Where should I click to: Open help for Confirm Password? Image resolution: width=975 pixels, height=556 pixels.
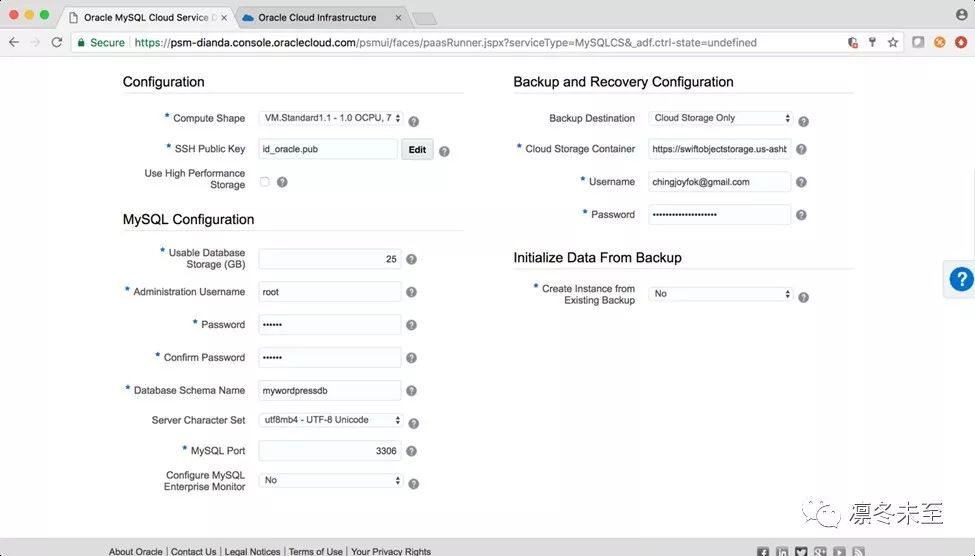click(411, 358)
